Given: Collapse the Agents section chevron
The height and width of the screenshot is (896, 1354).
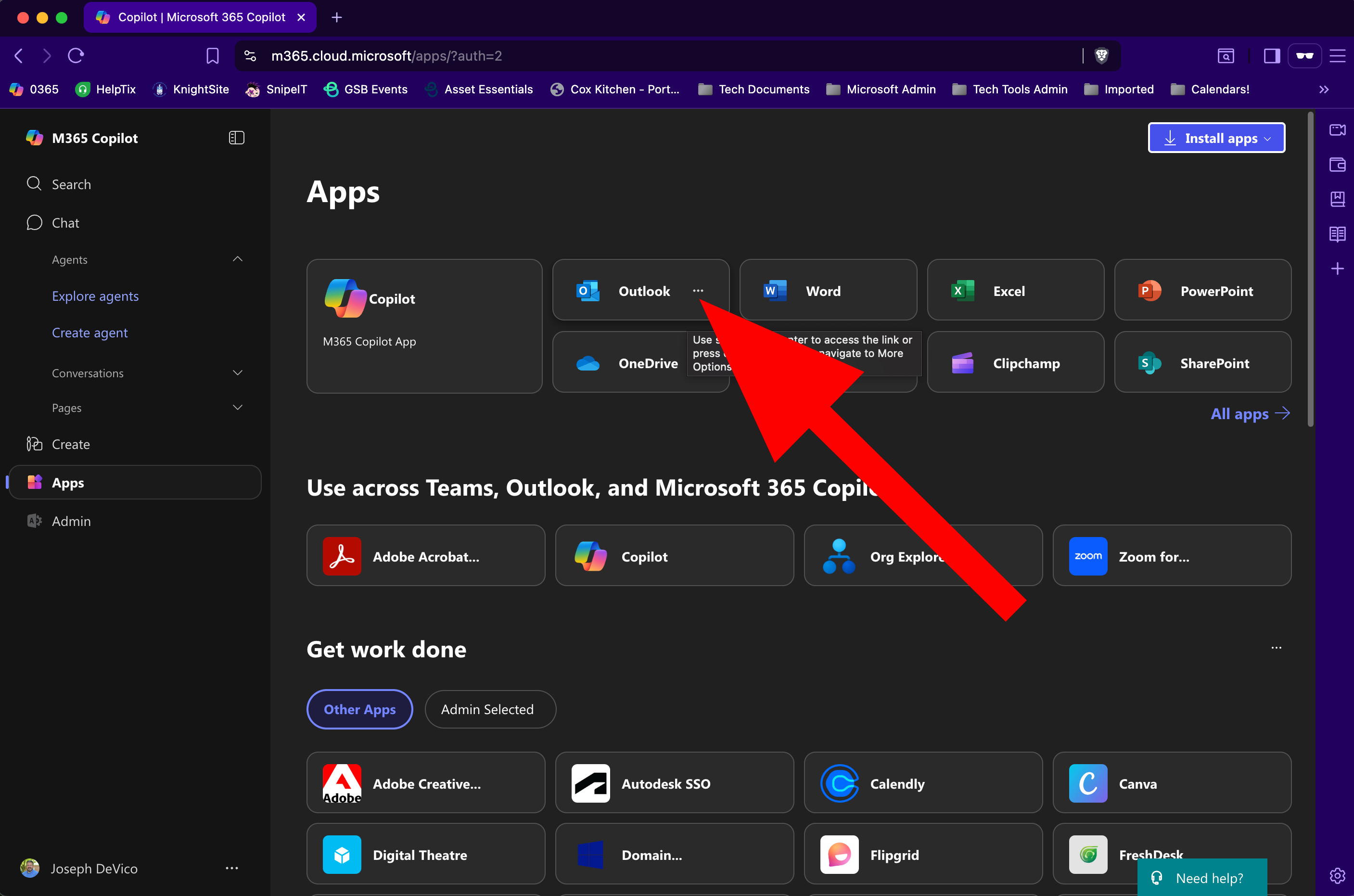Looking at the screenshot, I should click(238, 259).
